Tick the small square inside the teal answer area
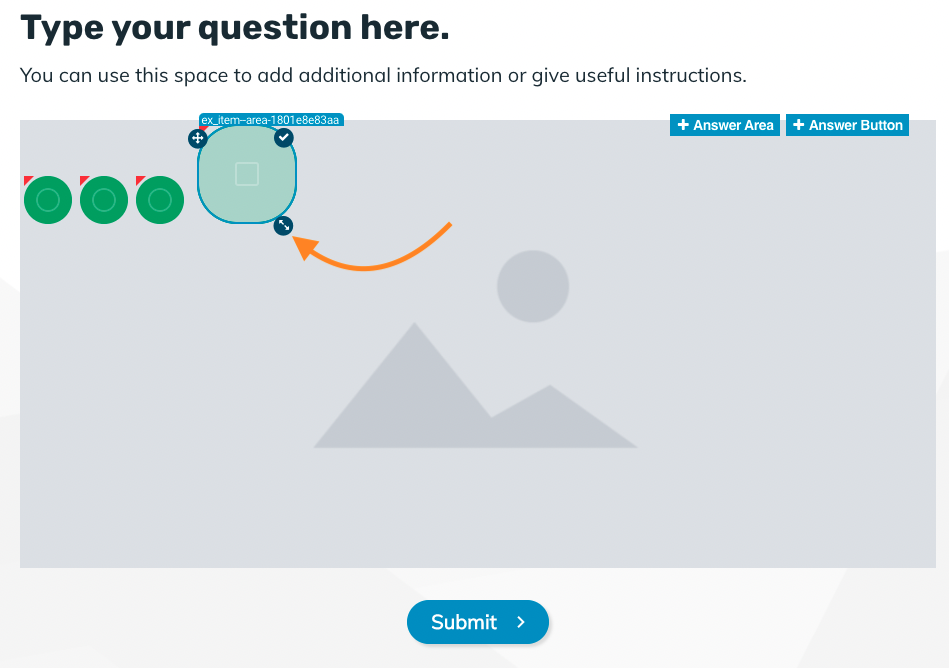Screen dimensions: 949x668 tap(247, 174)
